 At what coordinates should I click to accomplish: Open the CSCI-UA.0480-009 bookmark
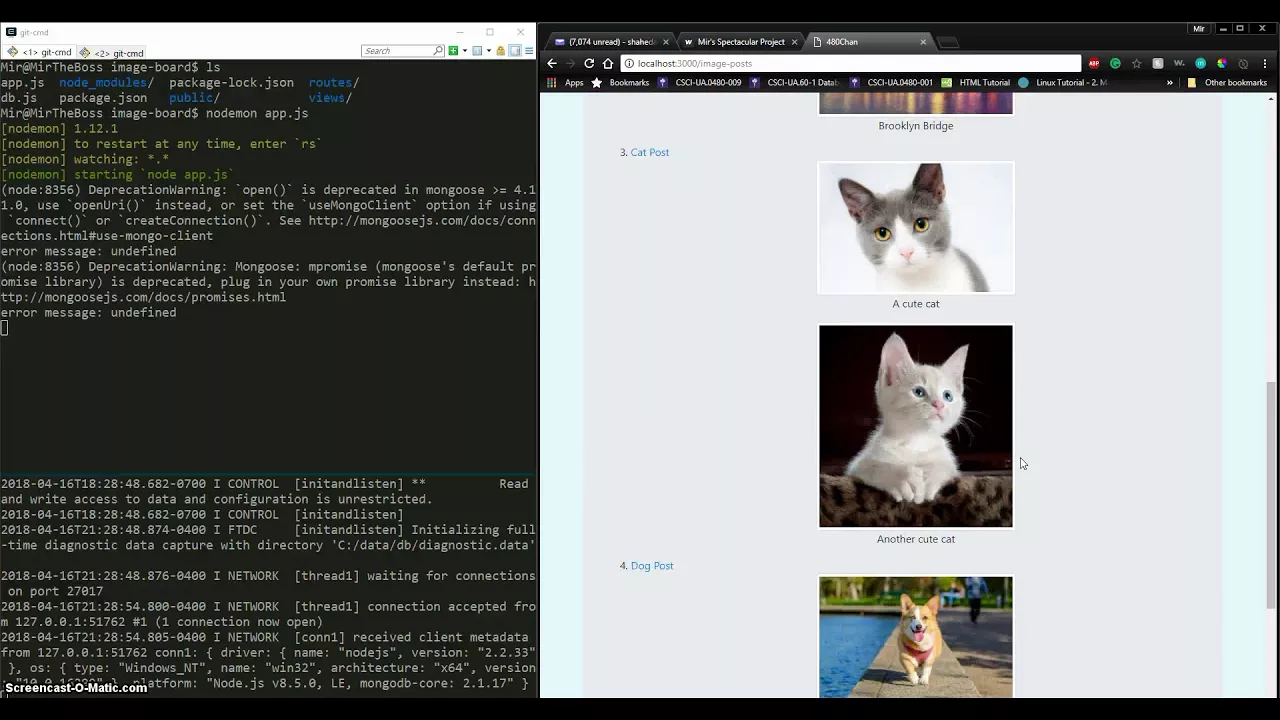tap(700, 83)
